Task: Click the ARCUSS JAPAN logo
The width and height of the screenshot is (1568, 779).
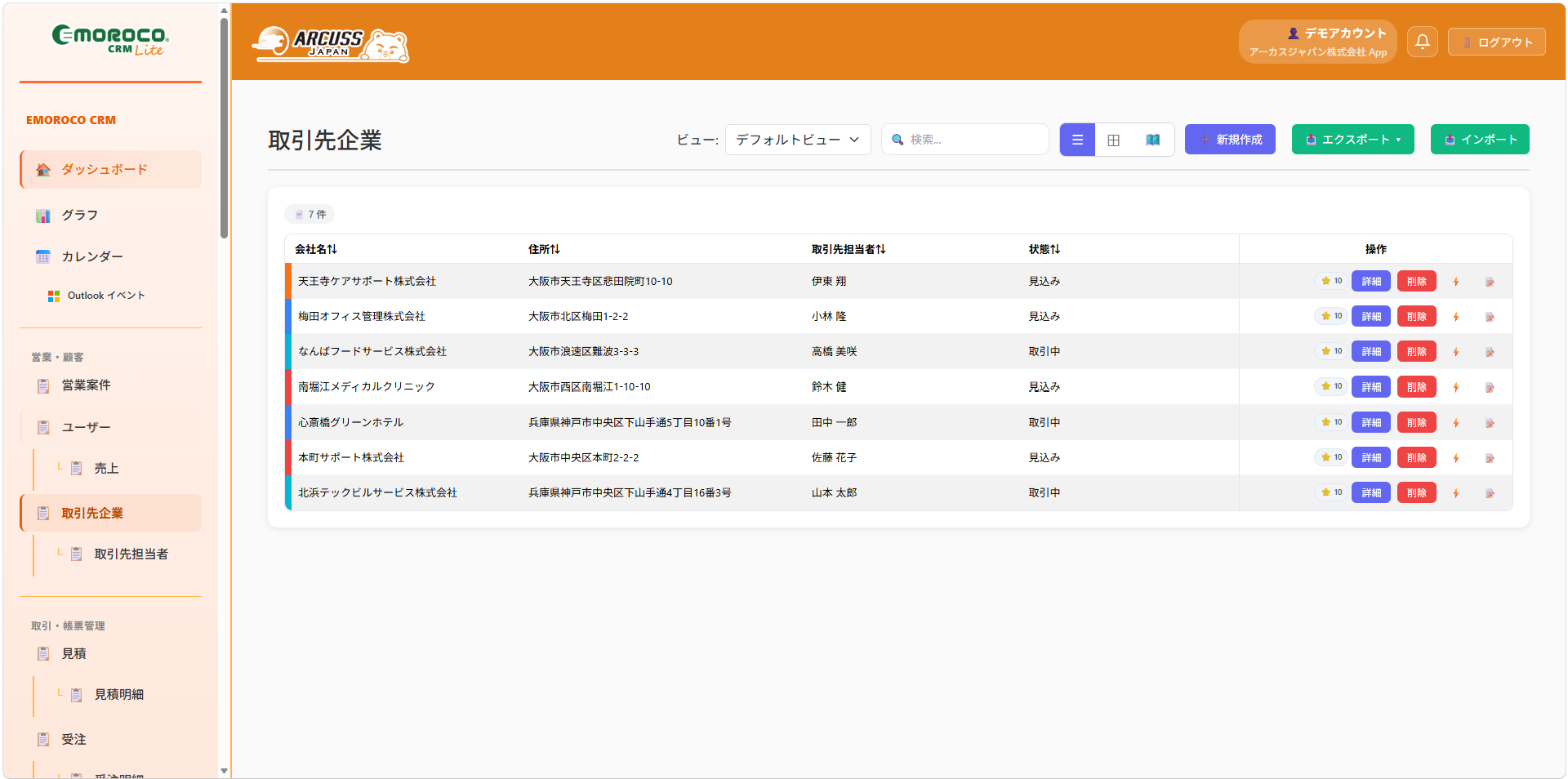Action: [331, 44]
